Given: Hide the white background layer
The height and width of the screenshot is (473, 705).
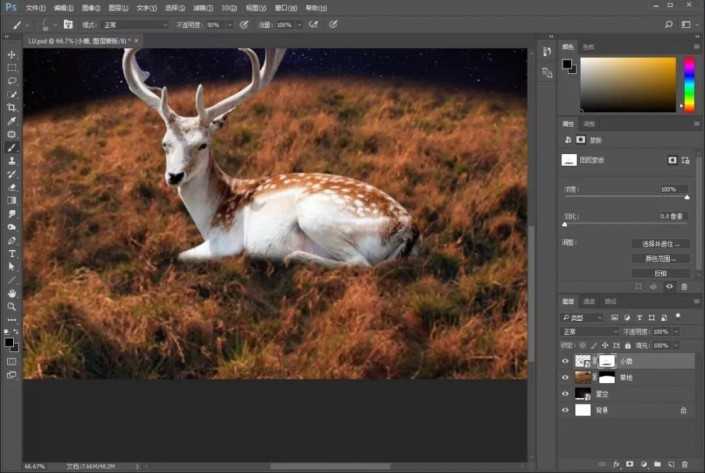Looking at the screenshot, I should click(x=566, y=410).
